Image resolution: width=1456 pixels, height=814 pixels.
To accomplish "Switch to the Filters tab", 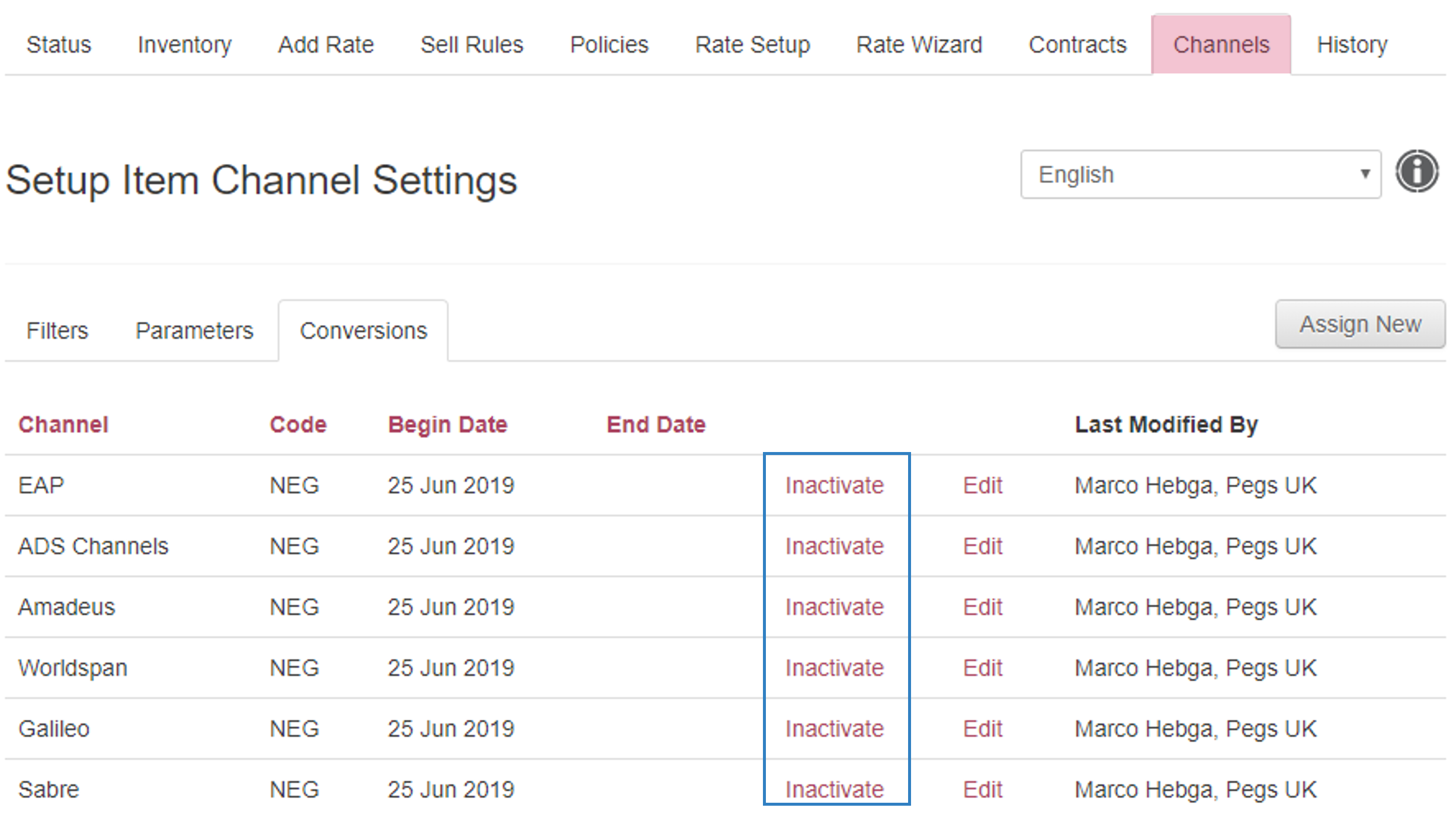I will [x=57, y=331].
